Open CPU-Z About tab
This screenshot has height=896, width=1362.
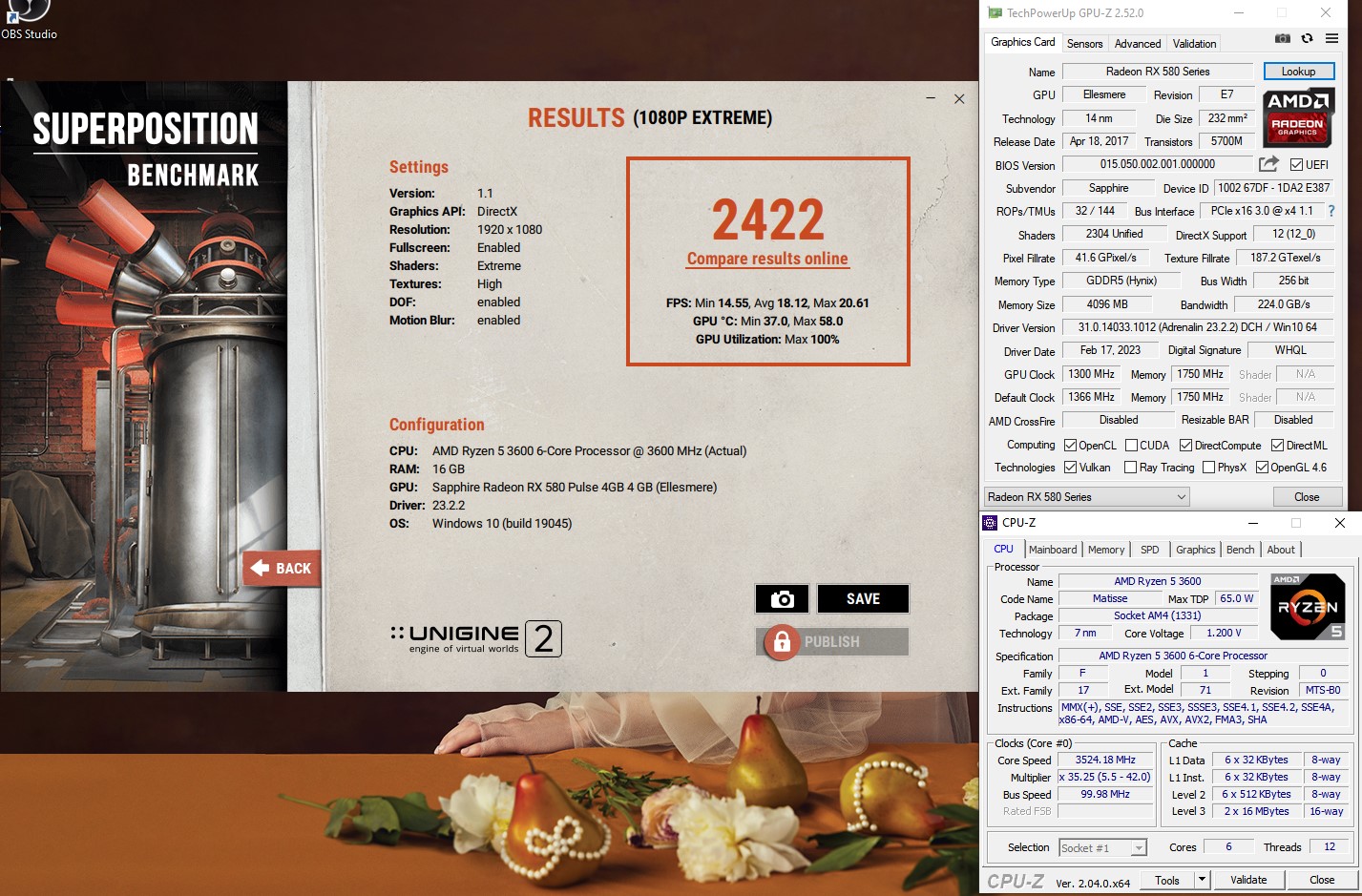point(1281,550)
